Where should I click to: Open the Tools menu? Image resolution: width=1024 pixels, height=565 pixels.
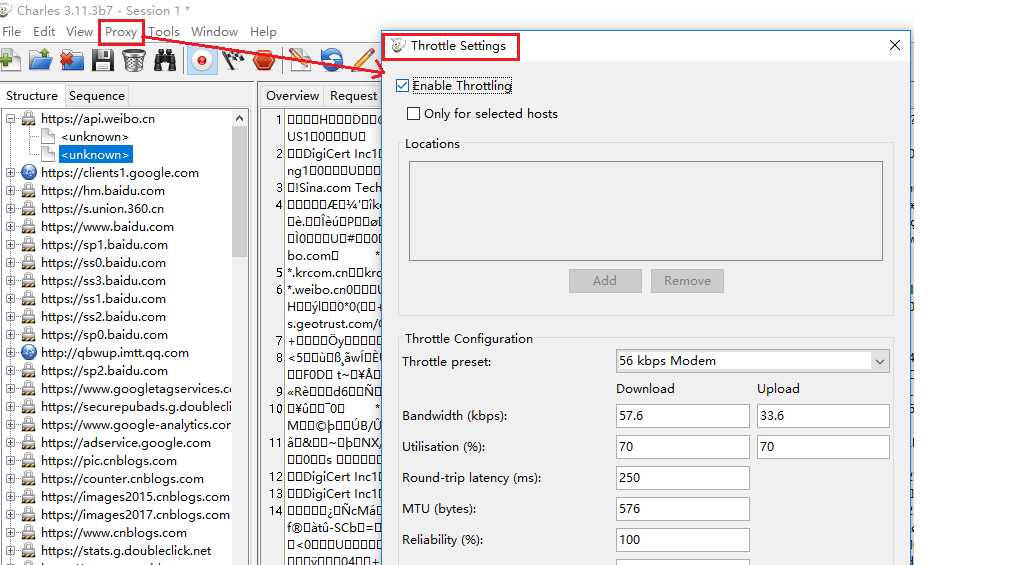(x=164, y=31)
